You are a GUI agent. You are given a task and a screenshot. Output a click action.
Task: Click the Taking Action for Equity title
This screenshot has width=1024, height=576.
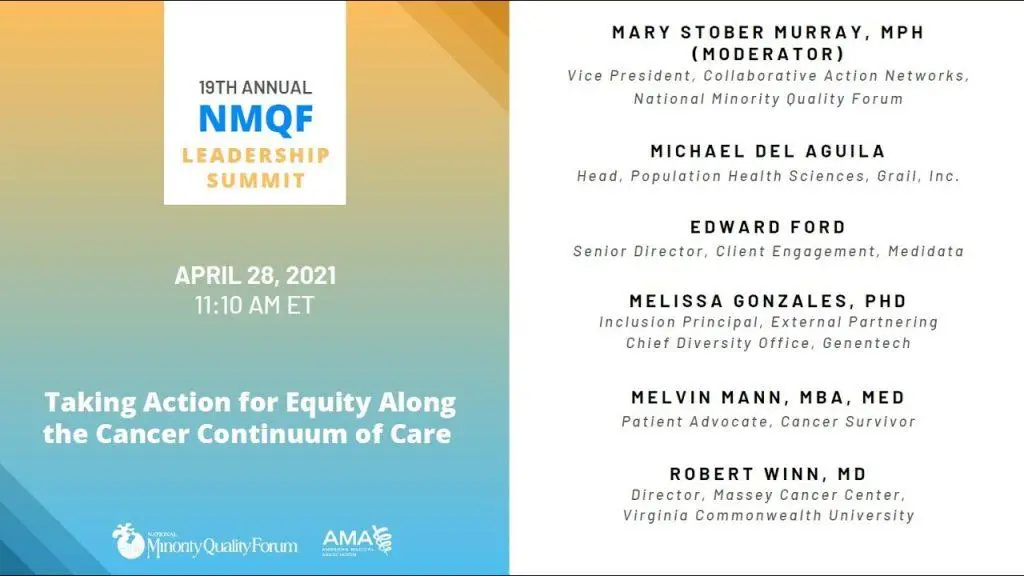pos(249,417)
